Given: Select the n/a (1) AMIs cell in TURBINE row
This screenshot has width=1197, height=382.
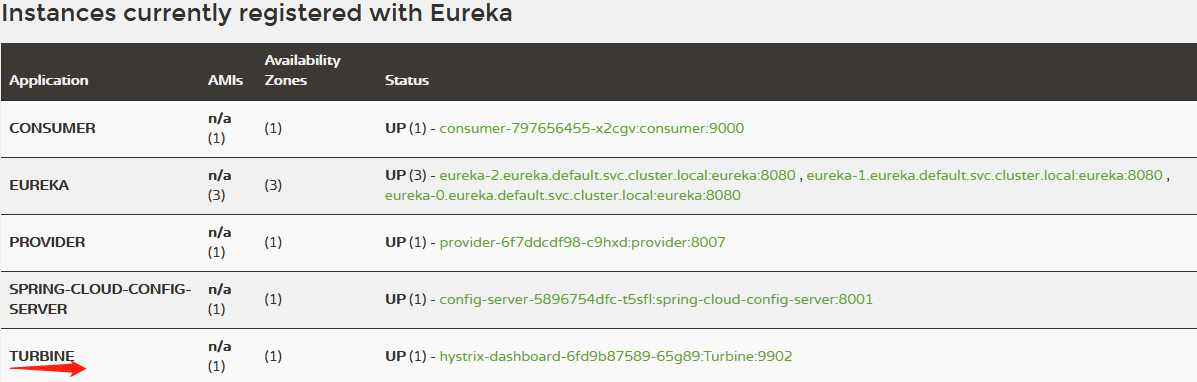Looking at the screenshot, I should 219,356.
